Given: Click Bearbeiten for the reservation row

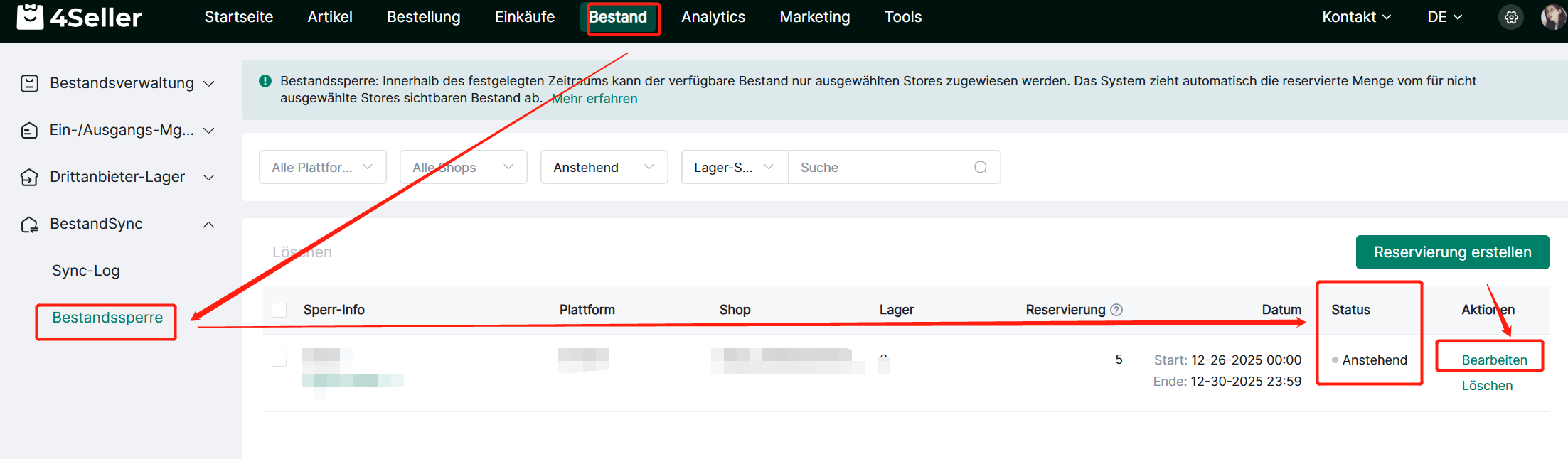Looking at the screenshot, I should 1494,360.
